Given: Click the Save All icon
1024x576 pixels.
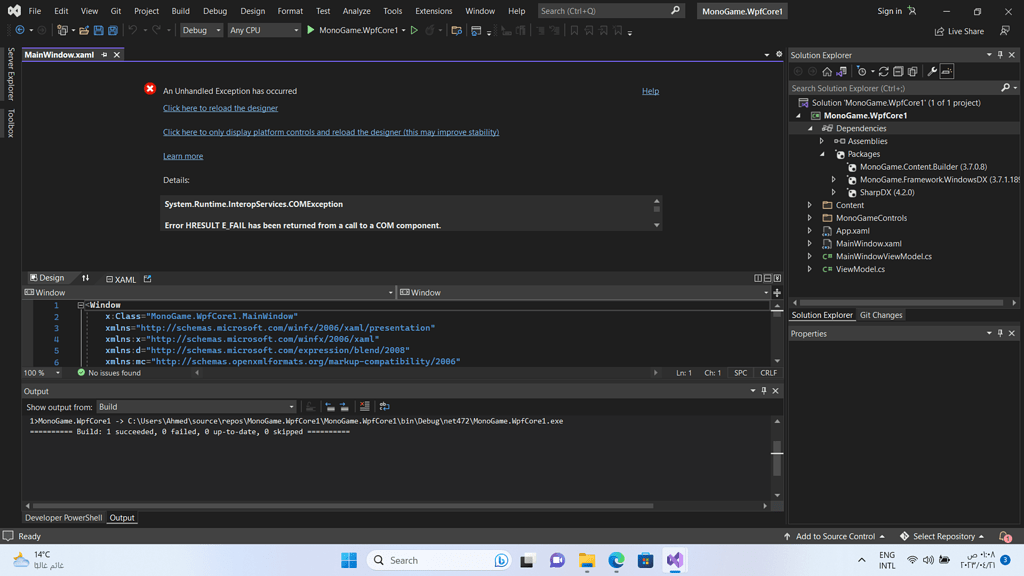Looking at the screenshot, I should (x=113, y=30).
